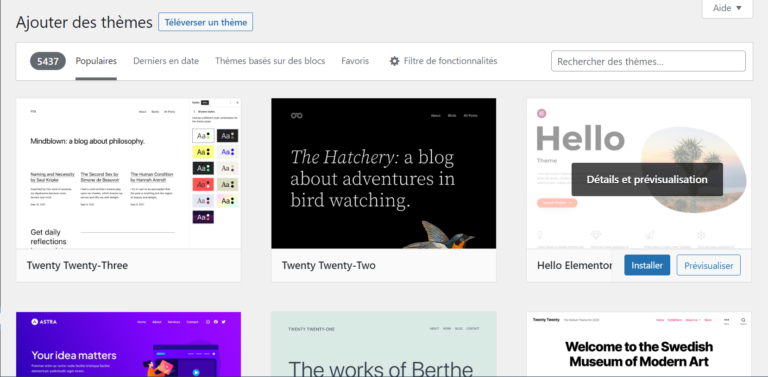Click the Téléverser un thème button

coord(205,22)
